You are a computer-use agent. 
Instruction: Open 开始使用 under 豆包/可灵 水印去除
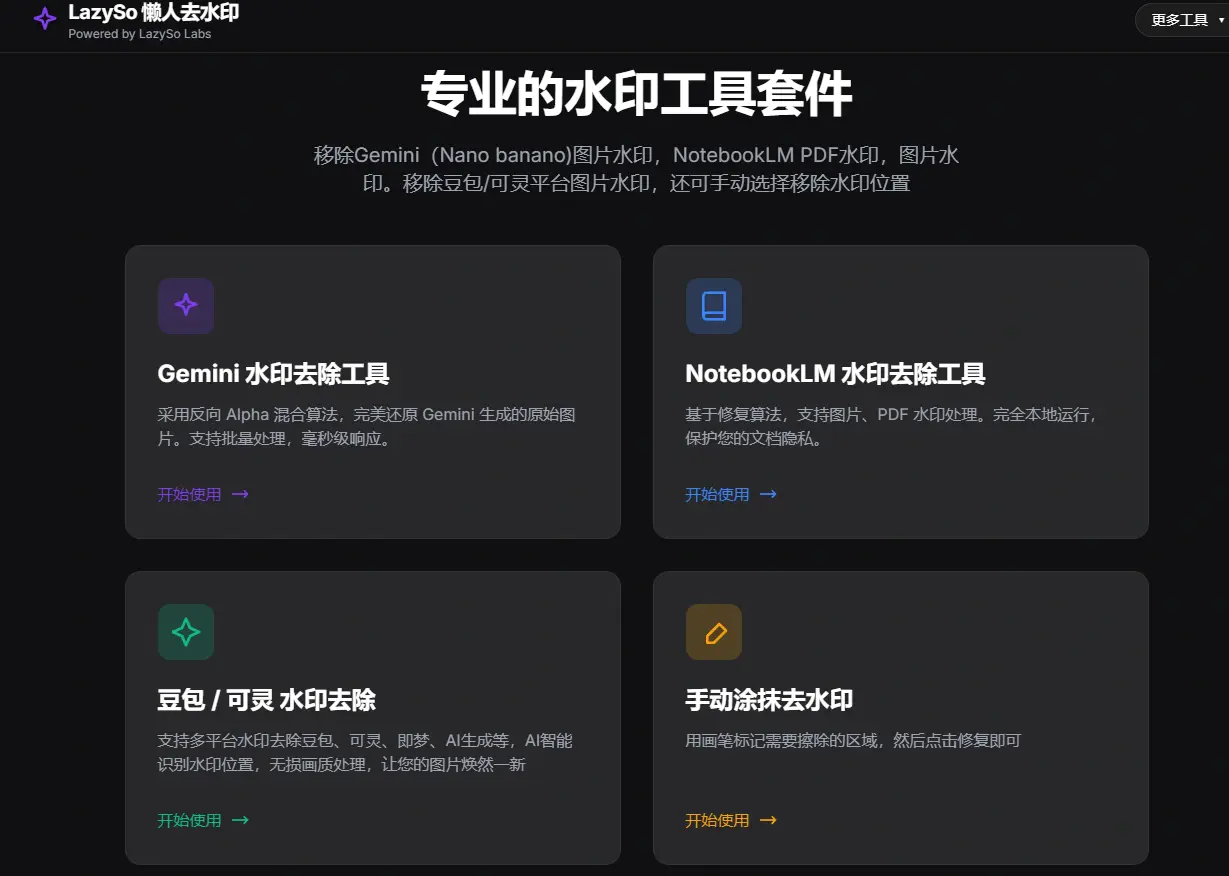coord(190,820)
